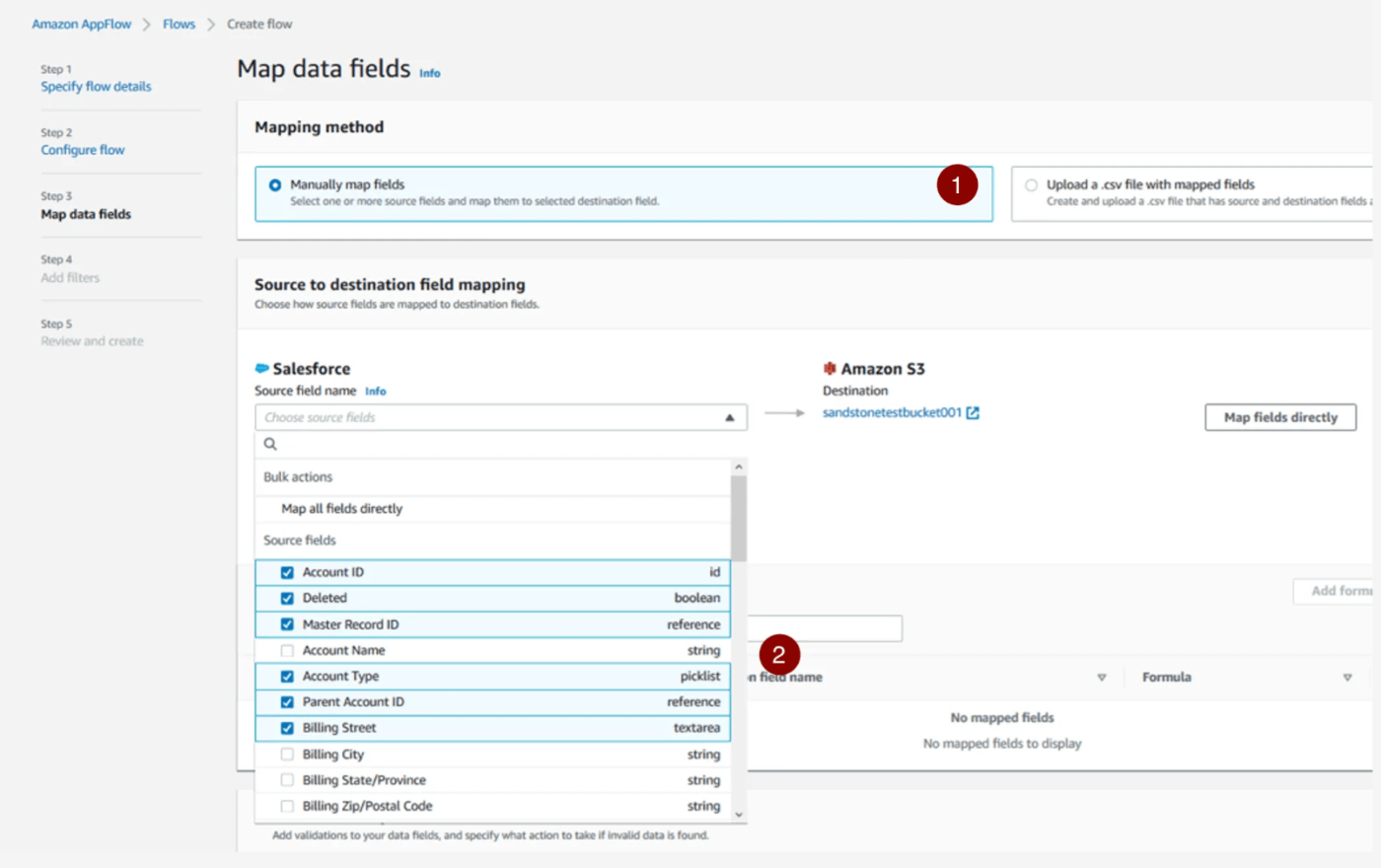This screenshot has width=1381, height=868.
Task: Select the Manually map fields radio option
Action: [x=275, y=184]
